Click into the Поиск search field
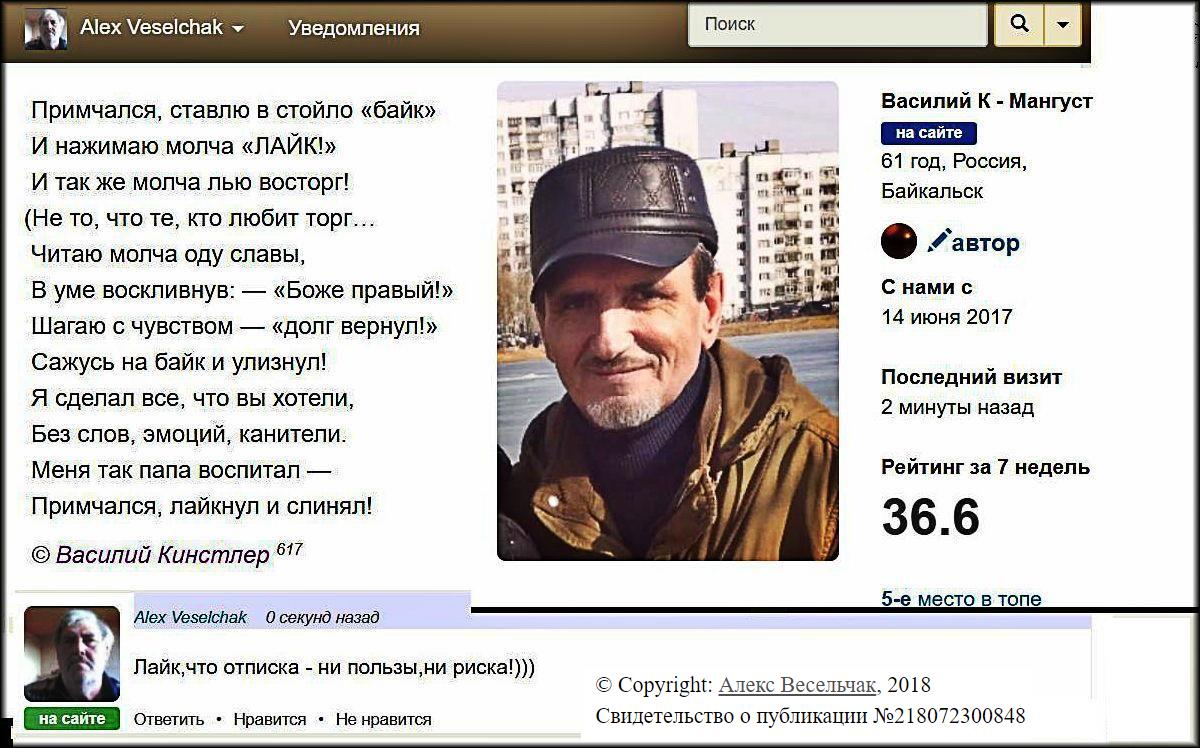Image resolution: width=1200 pixels, height=748 pixels. tap(837, 25)
